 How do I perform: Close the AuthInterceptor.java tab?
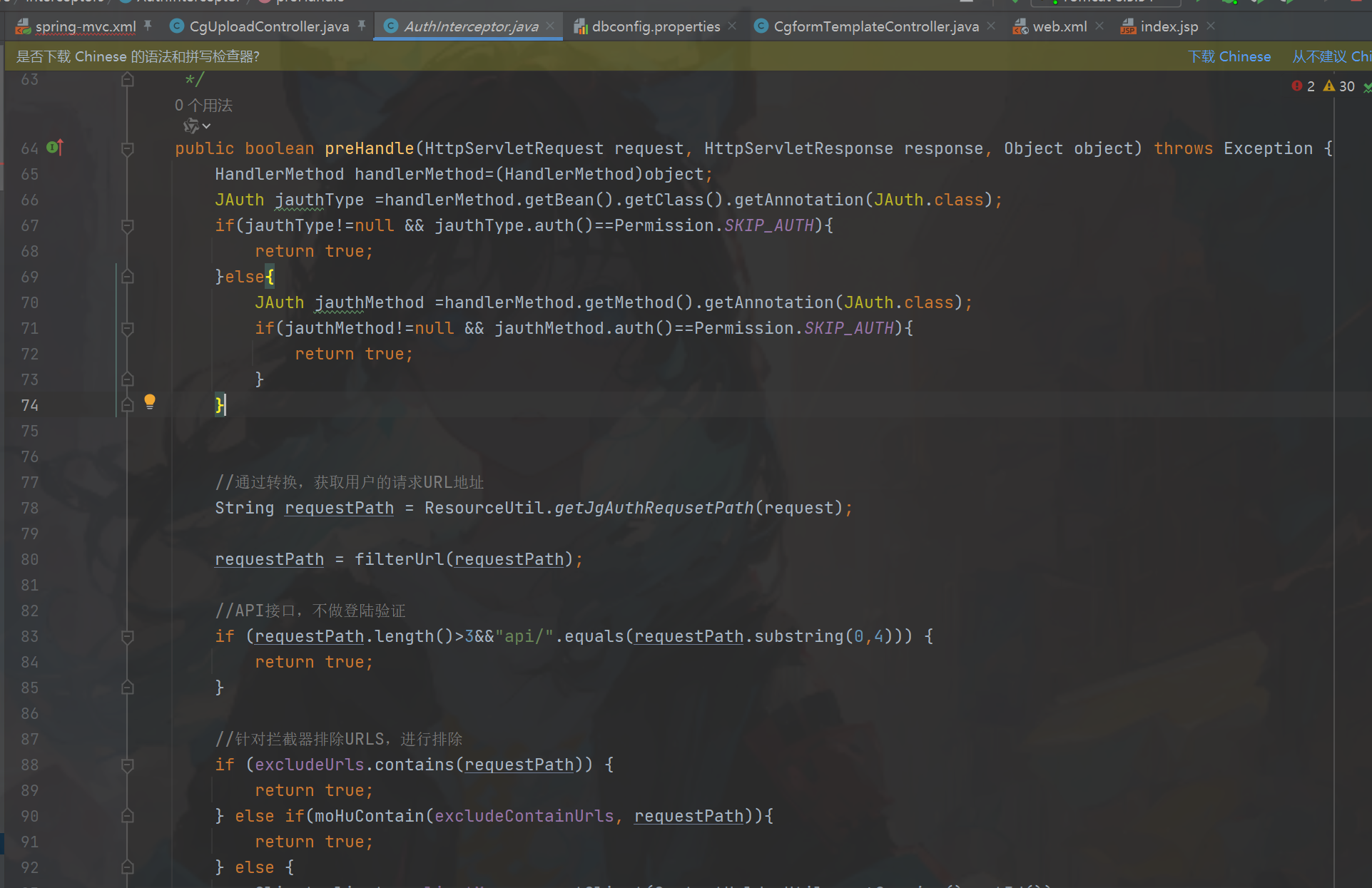(550, 26)
